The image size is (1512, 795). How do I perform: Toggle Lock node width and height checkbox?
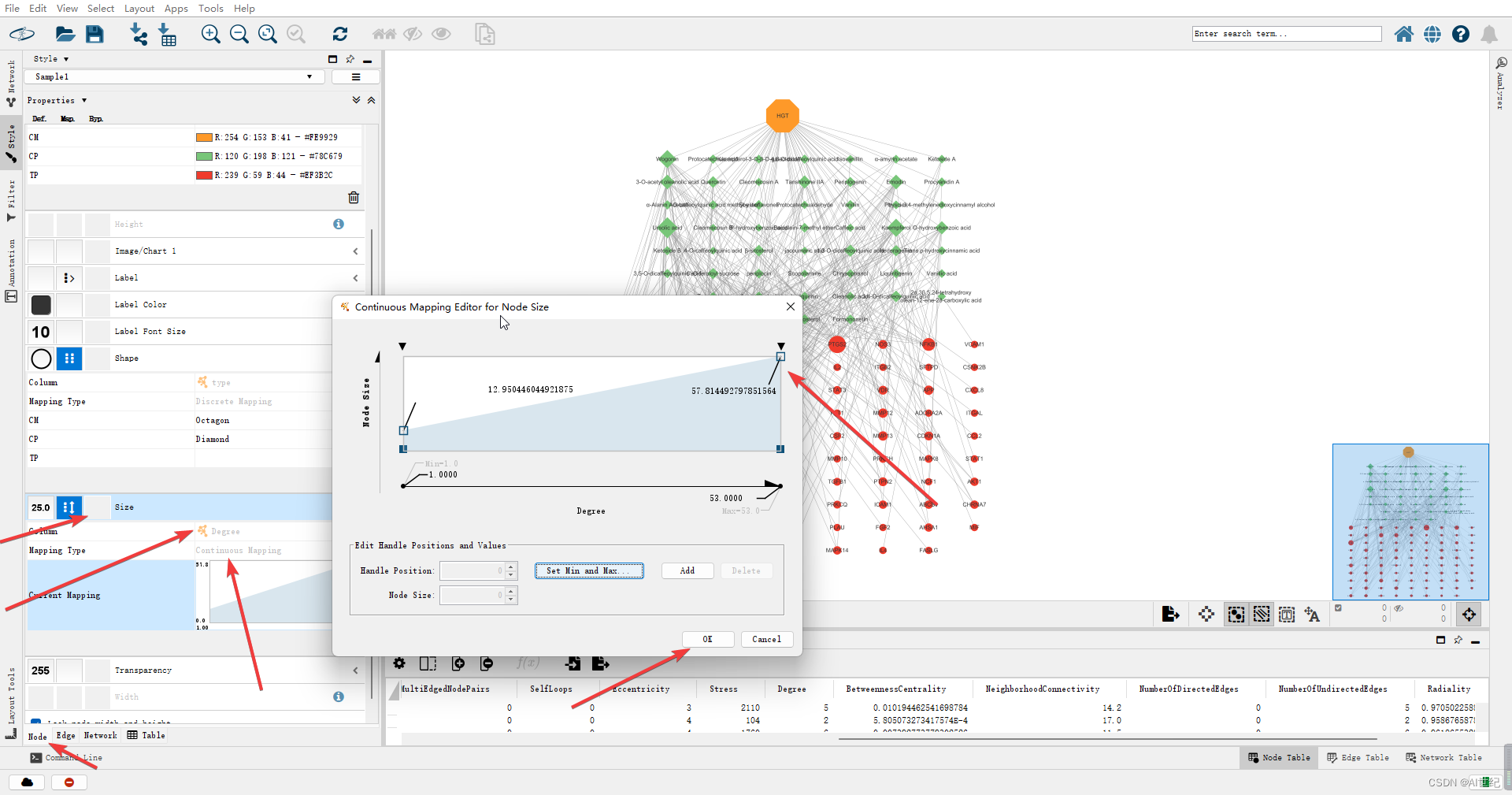pos(35,722)
